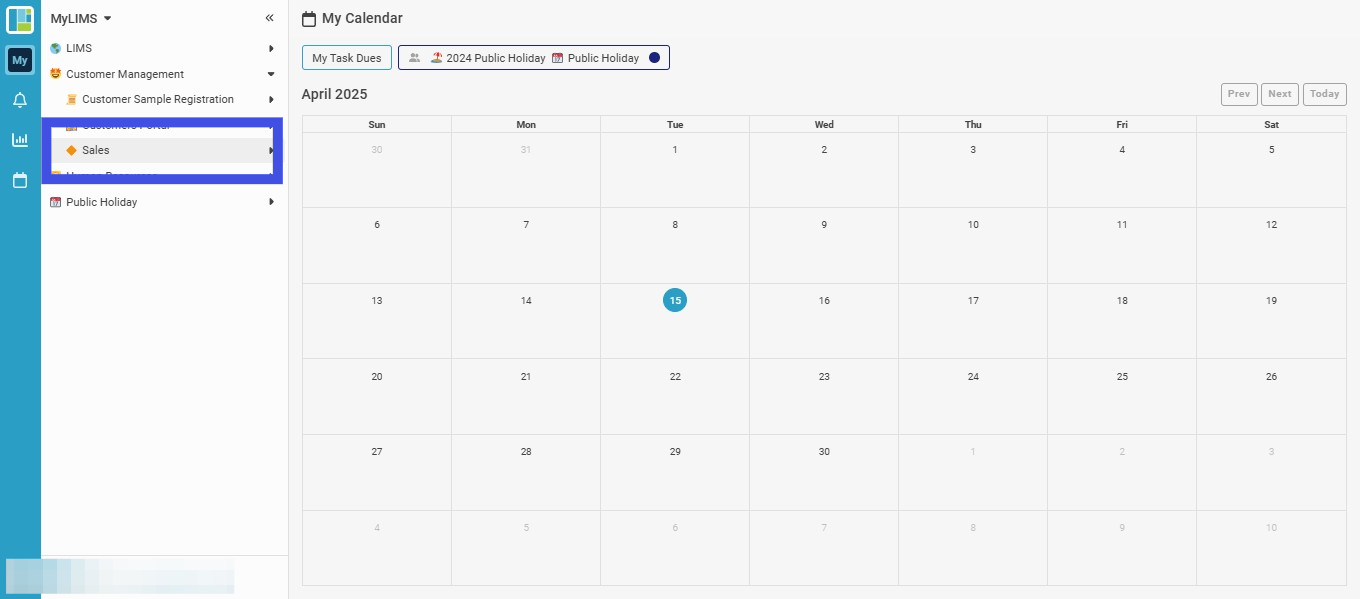Image resolution: width=1360 pixels, height=599 pixels.
Task: Open the MyLIMS dropdown menu
Action: (x=81, y=18)
